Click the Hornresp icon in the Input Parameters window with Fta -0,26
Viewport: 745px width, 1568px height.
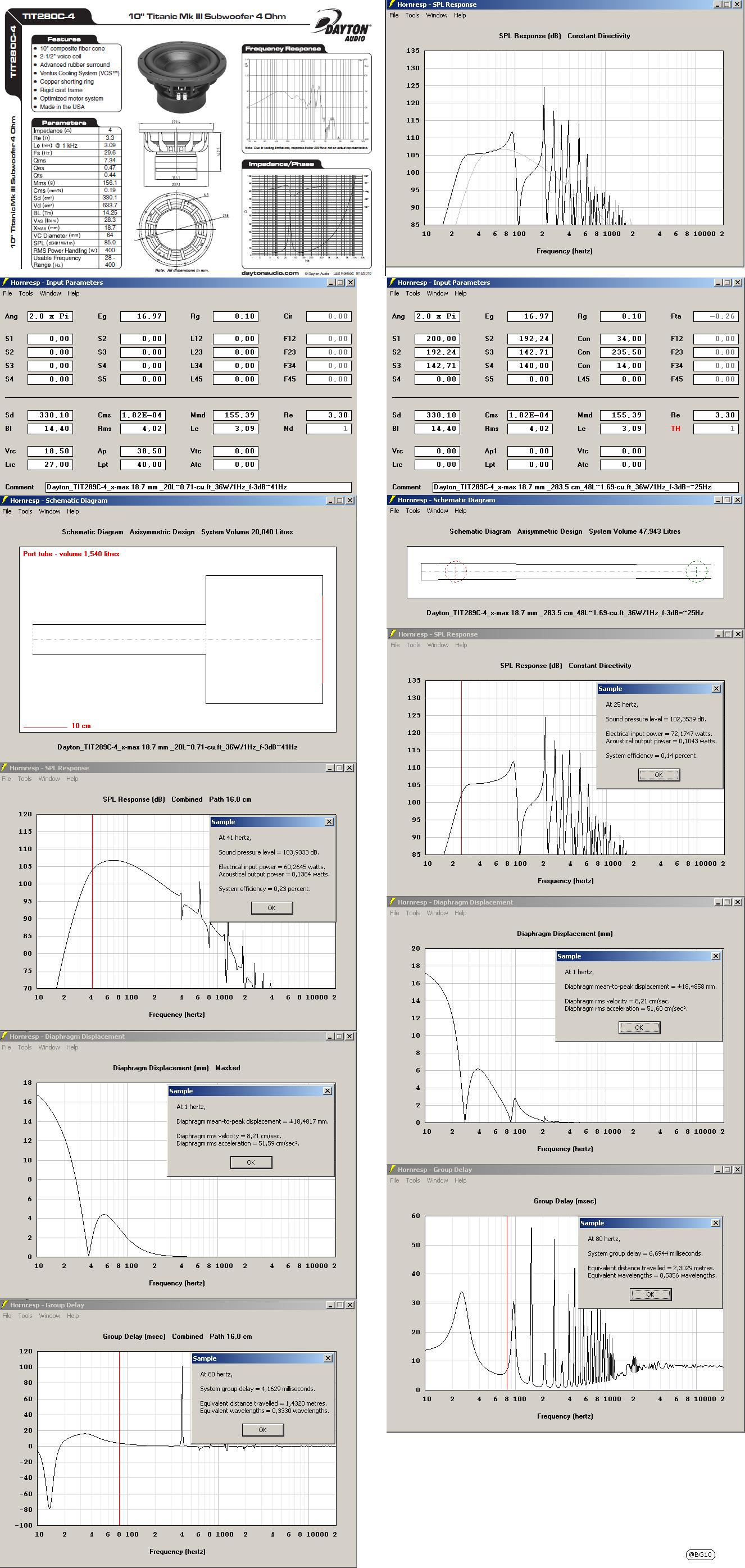tap(393, 283)
